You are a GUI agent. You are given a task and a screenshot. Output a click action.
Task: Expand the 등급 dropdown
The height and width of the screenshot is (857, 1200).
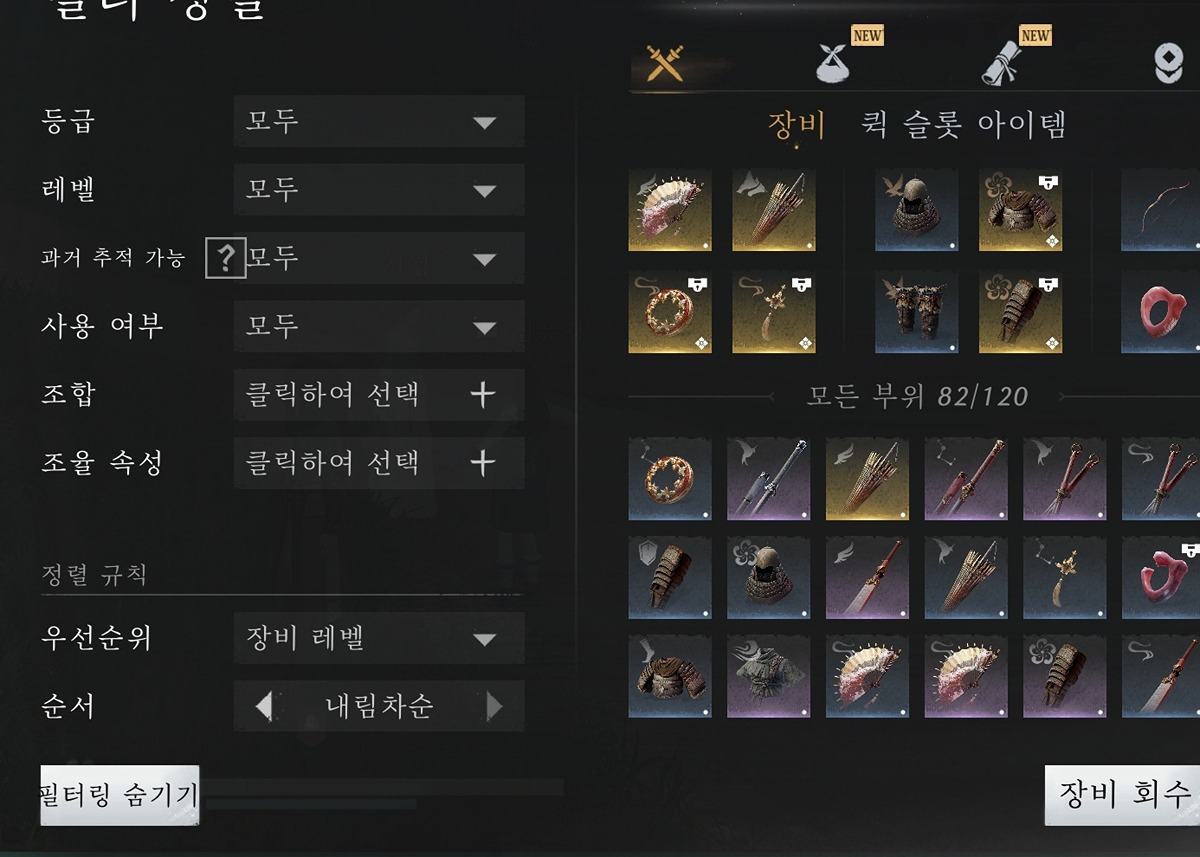click(x=379, y=122)
